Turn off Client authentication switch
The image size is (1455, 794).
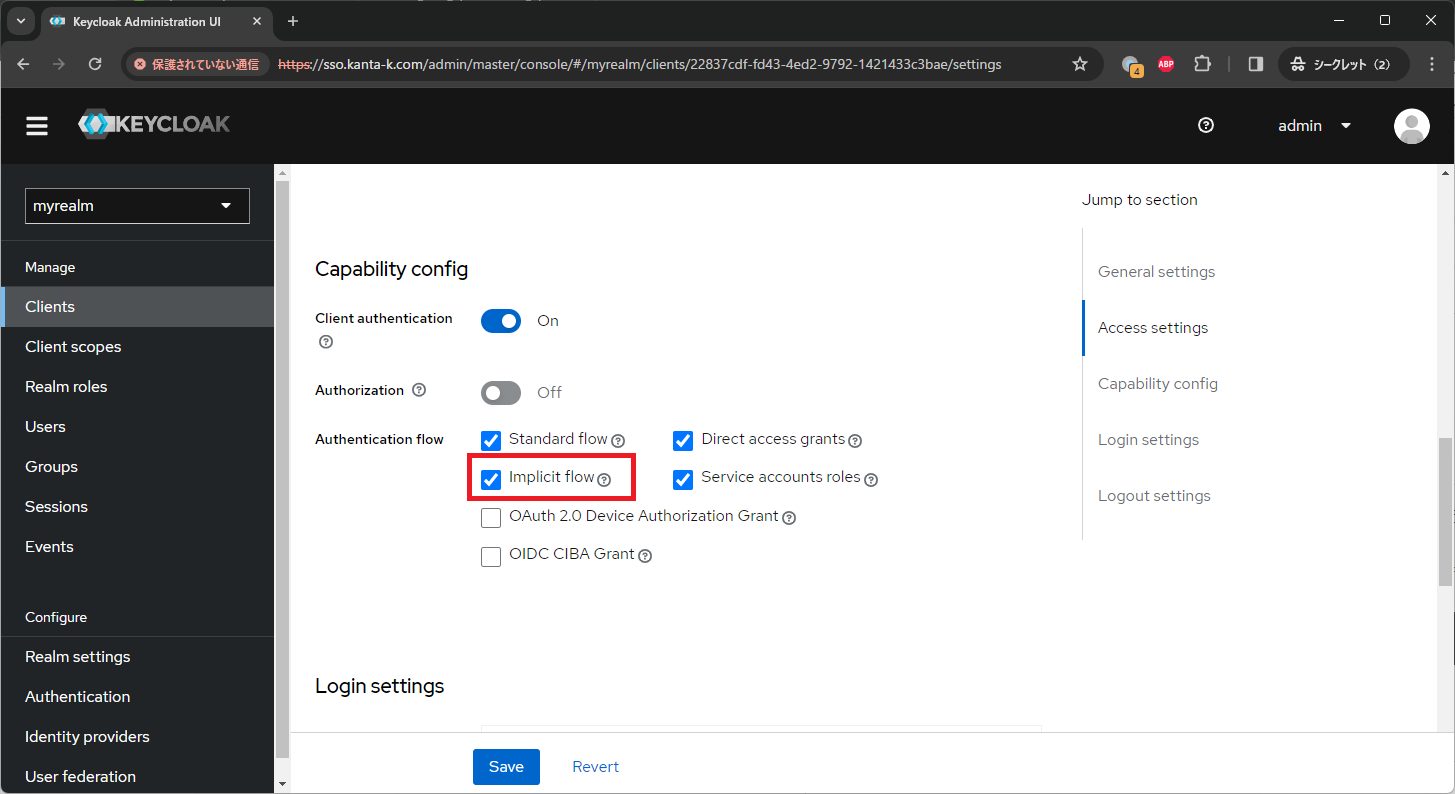click(x=501, y=321)
